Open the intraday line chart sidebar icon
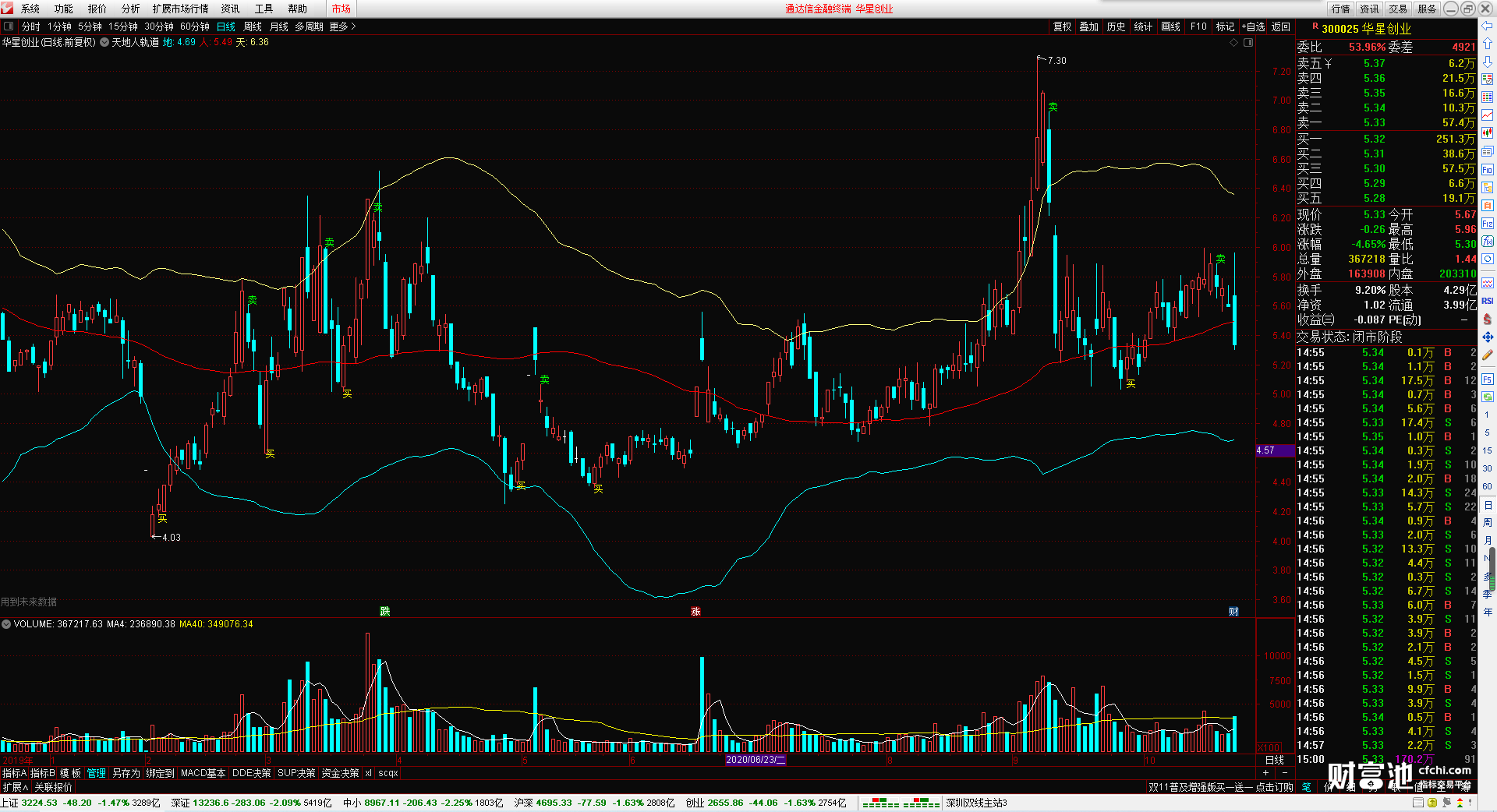1497x812 pixels. click(x=1488, y=115)
